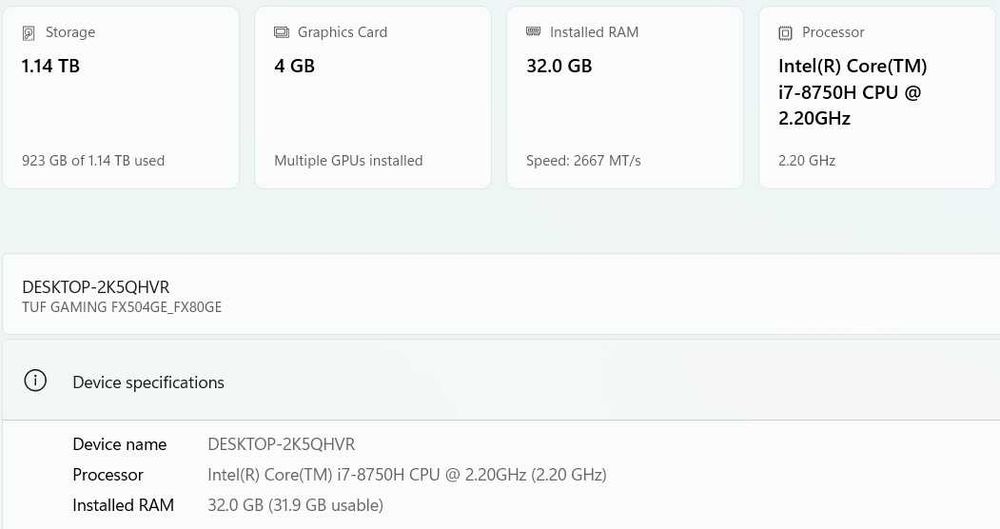Click the Graphics Card icon

click(x=281, y=33)
